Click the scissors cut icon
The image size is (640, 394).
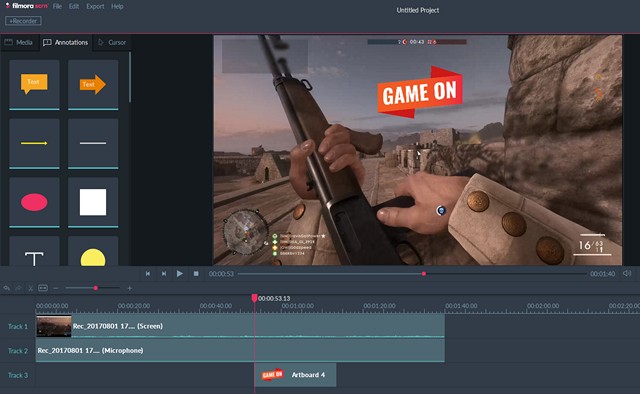point(31,288)
